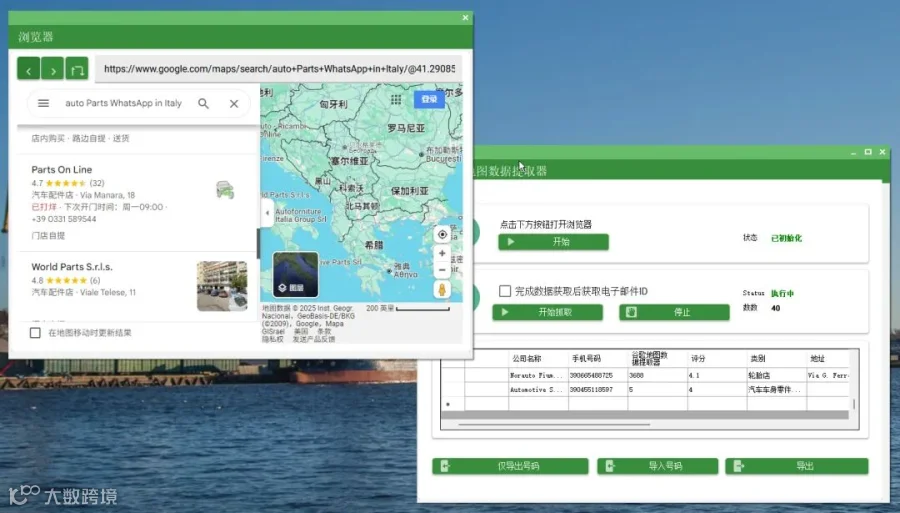Click the 导入号码 import numbers button
Image resolution: width=900 pixels, height=513 pixels.
tap(657, 466)
